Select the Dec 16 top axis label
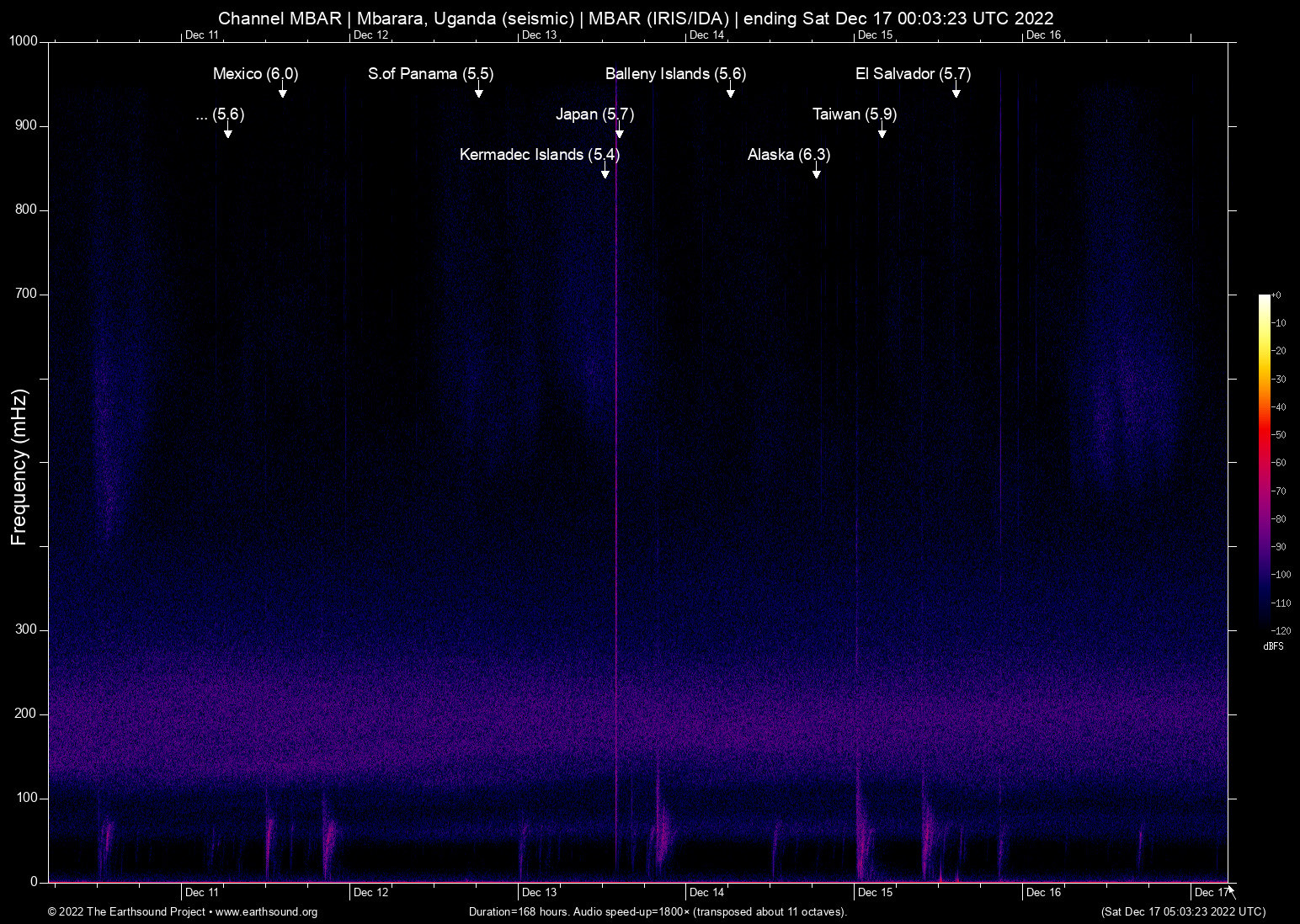This screenshot has height=924, width=1300. point(1043,35)
